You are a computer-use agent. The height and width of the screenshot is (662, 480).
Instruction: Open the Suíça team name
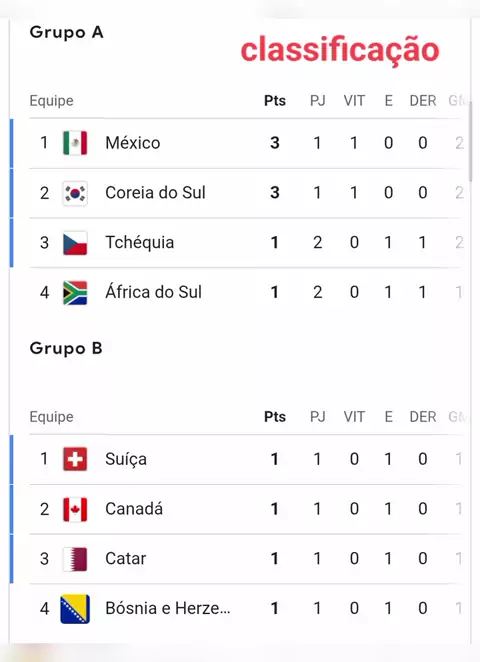(126, 459)
